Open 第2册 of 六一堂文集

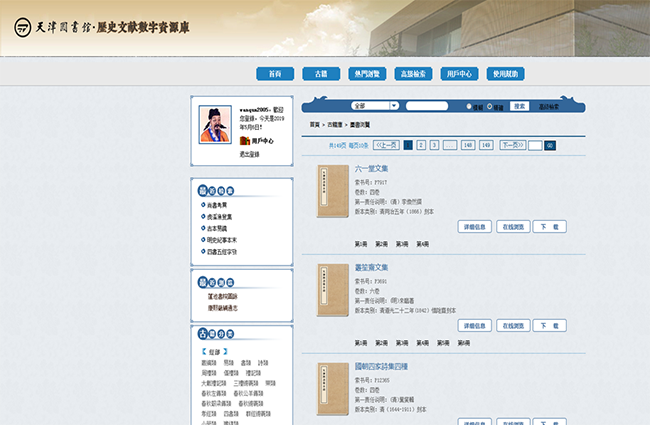click(x=381, y=244)
